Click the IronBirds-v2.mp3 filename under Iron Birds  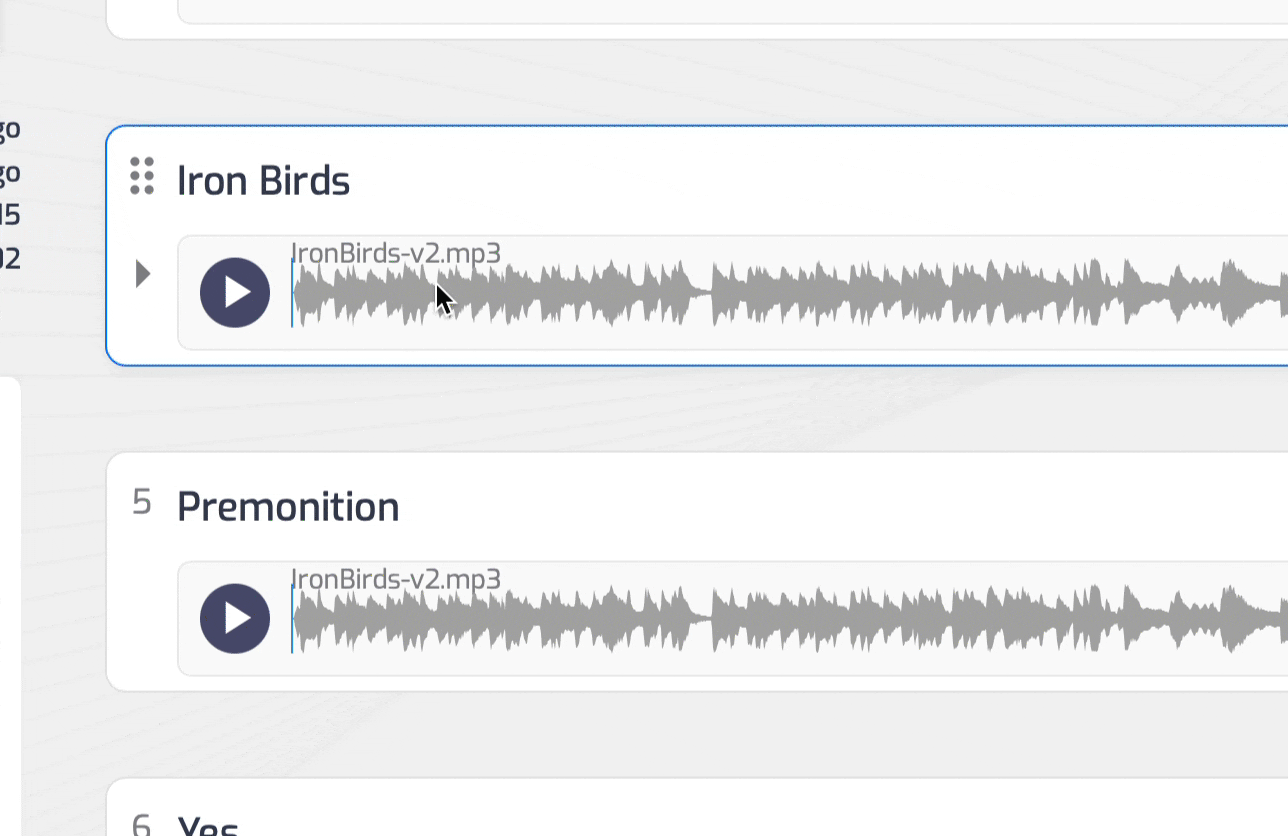396,252
